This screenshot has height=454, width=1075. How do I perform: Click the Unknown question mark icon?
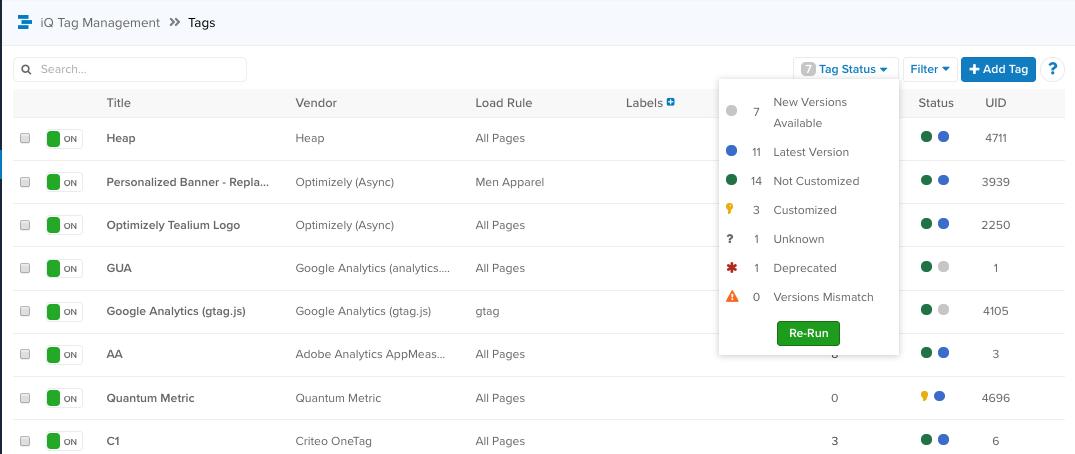[730, 239]
